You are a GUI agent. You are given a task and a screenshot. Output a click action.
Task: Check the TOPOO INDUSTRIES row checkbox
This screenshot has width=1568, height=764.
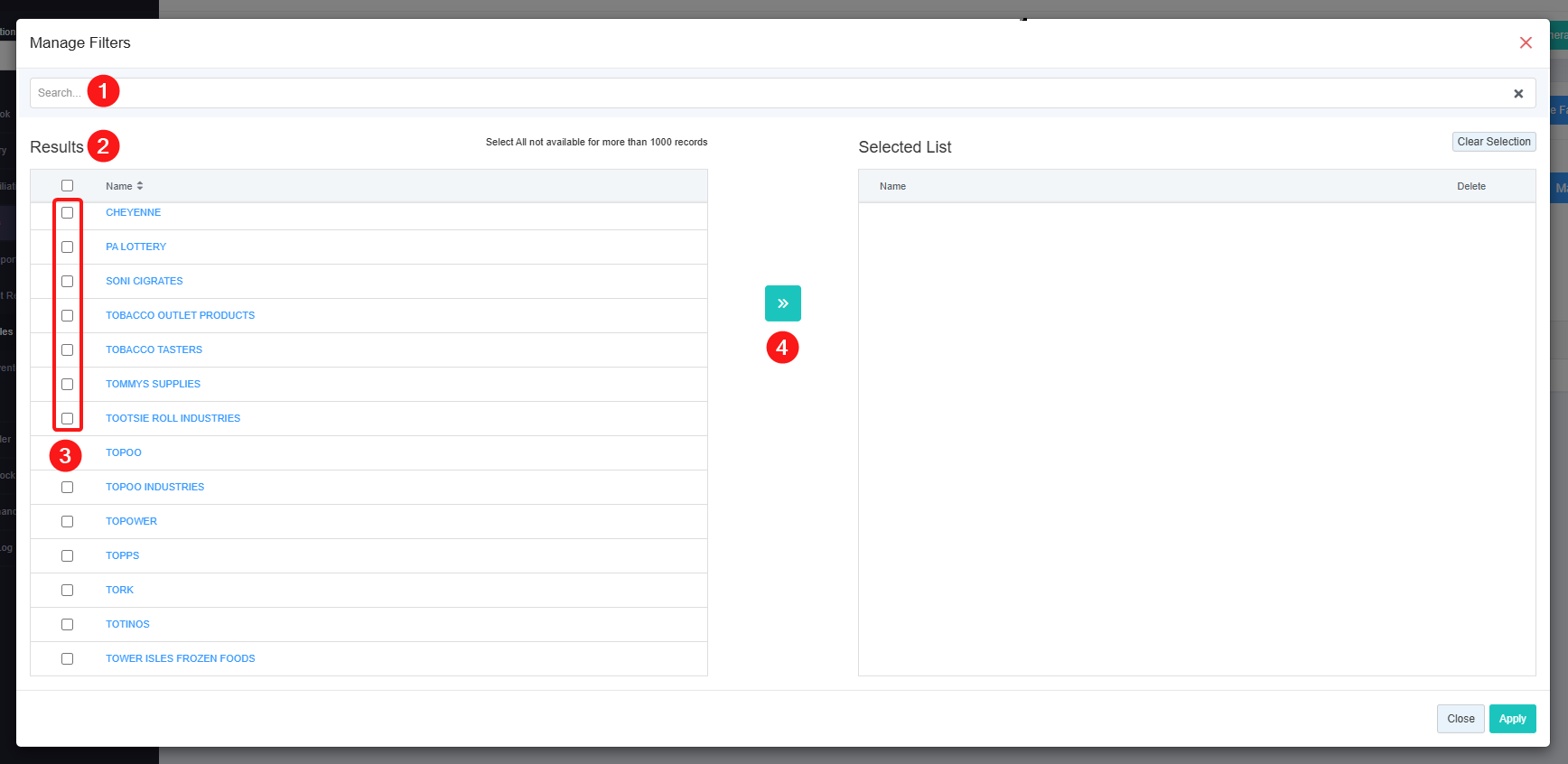click(x=67, y=488)
